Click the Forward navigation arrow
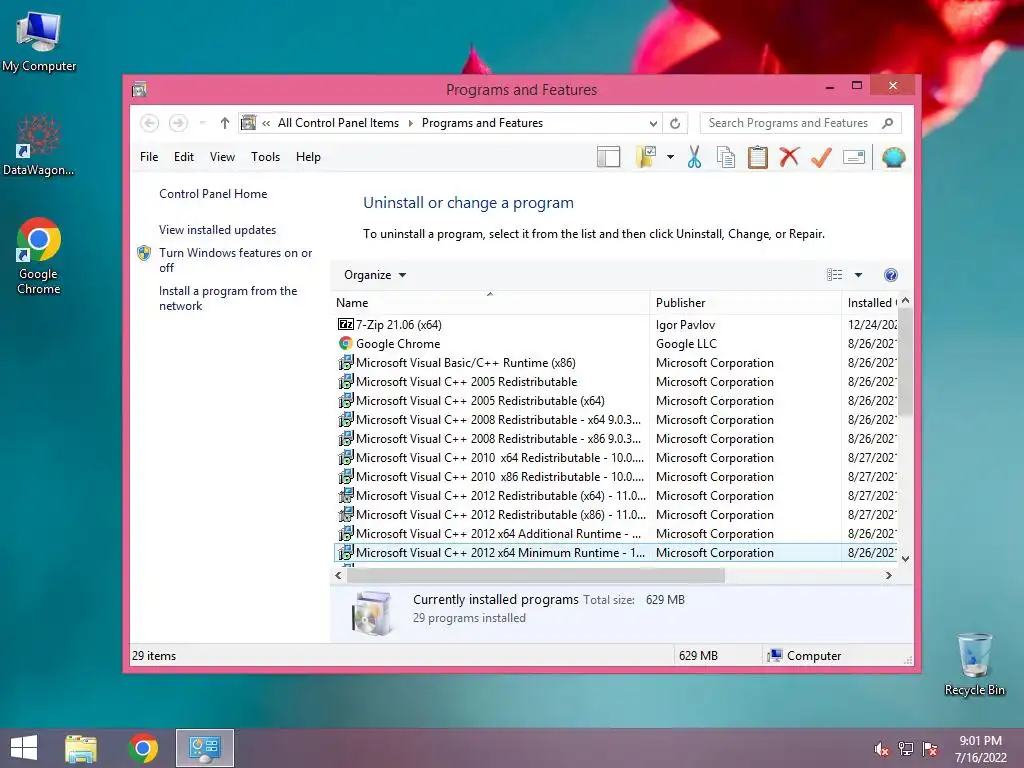The height and width of the screenshot is (768, 1024). [178, 123]
